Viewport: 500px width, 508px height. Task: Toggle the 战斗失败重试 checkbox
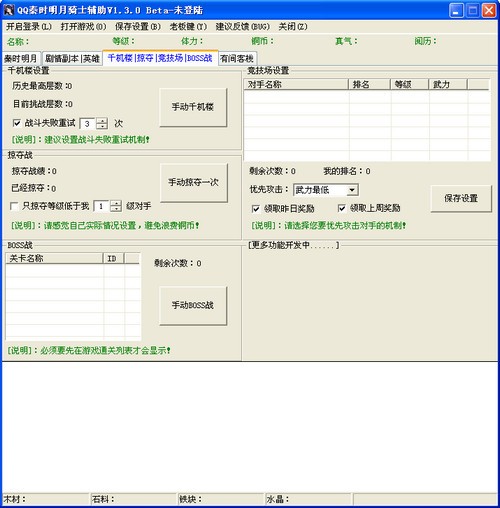(17, 123)
